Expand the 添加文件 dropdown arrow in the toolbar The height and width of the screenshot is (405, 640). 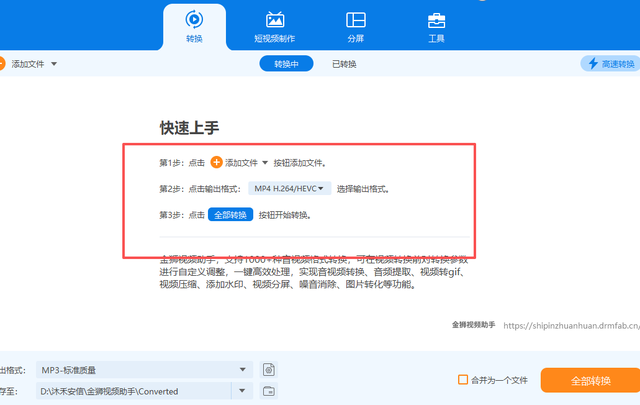(54, 64)
